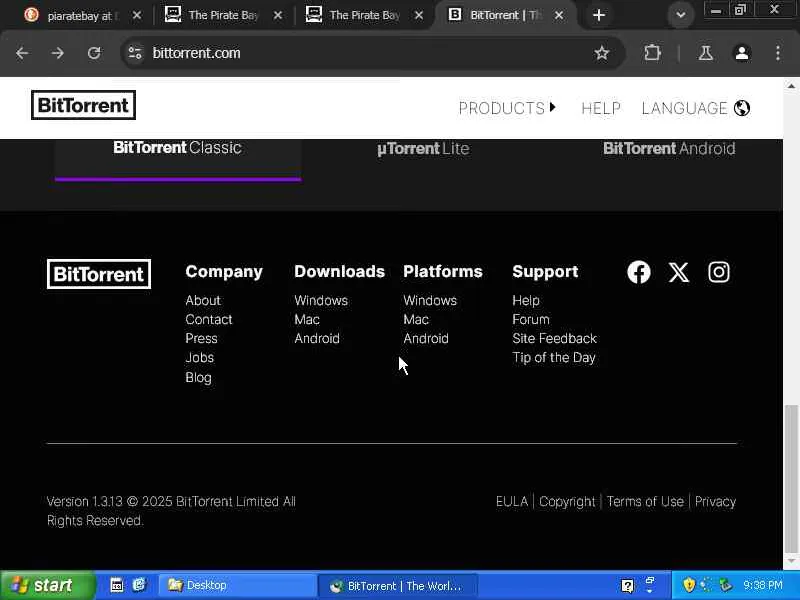Open the LANGUAGE selector
The height and width of the screenshot is (600, 800).
695,108
